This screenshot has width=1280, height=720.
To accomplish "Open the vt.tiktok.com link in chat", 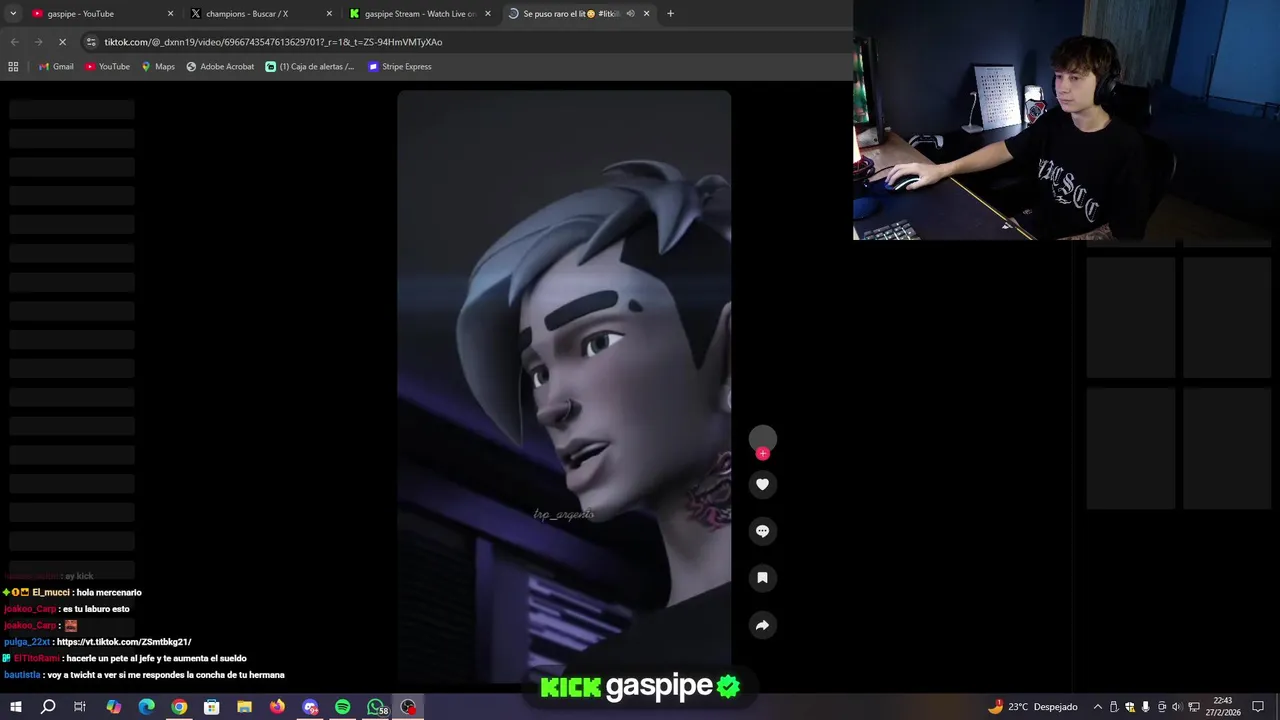I will click(x=124, y=642).
